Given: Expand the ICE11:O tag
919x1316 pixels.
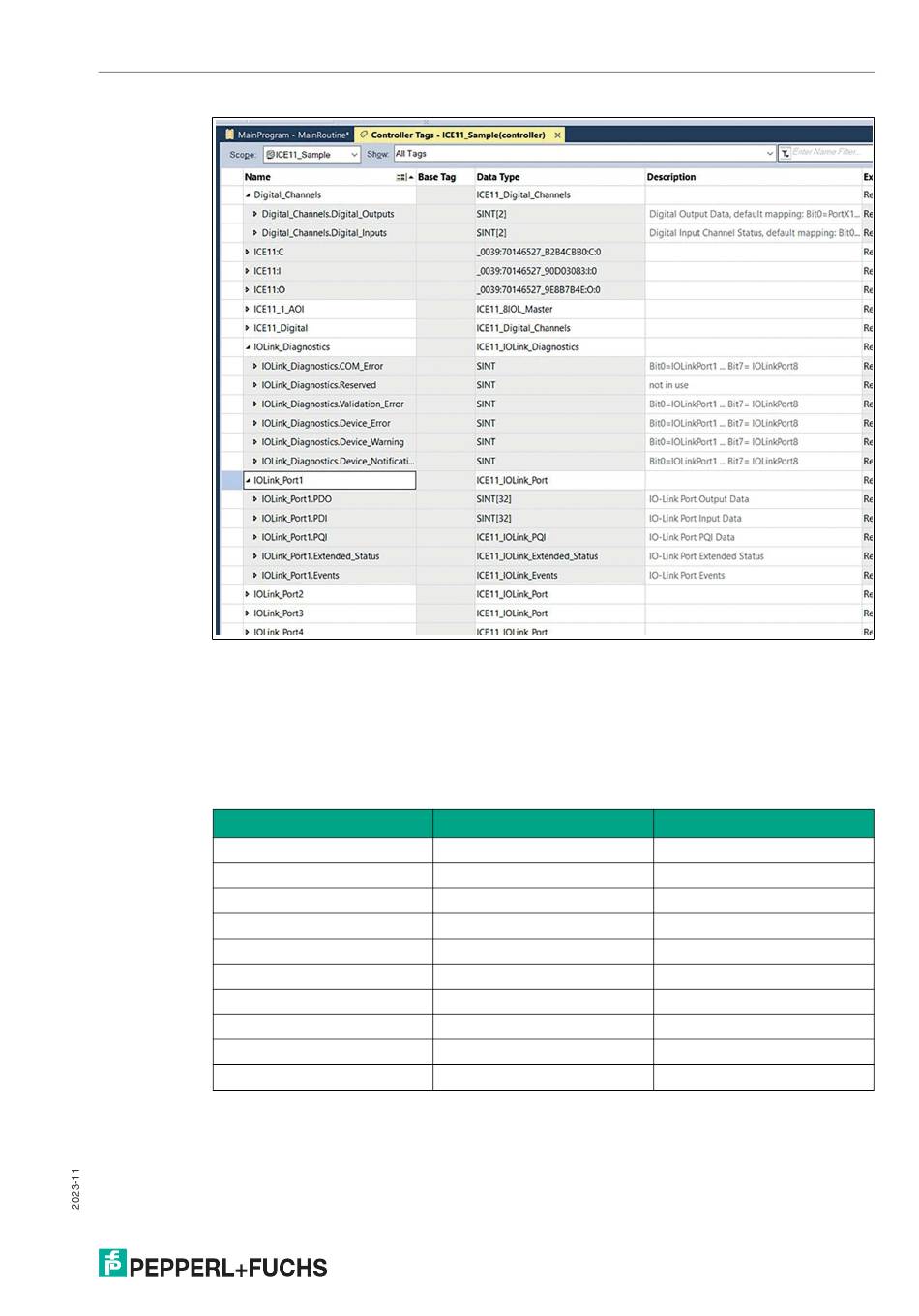Looking at the screenshot, I should pos(248,290).
